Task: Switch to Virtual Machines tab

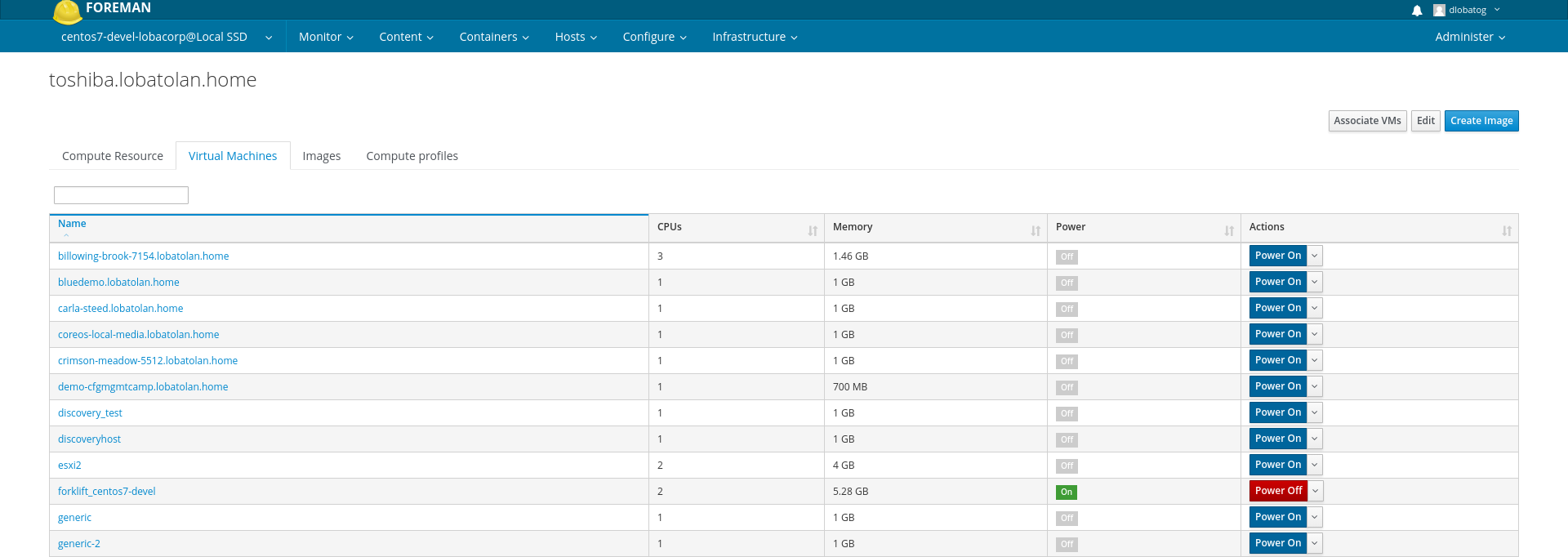Action: click(233, 156)
